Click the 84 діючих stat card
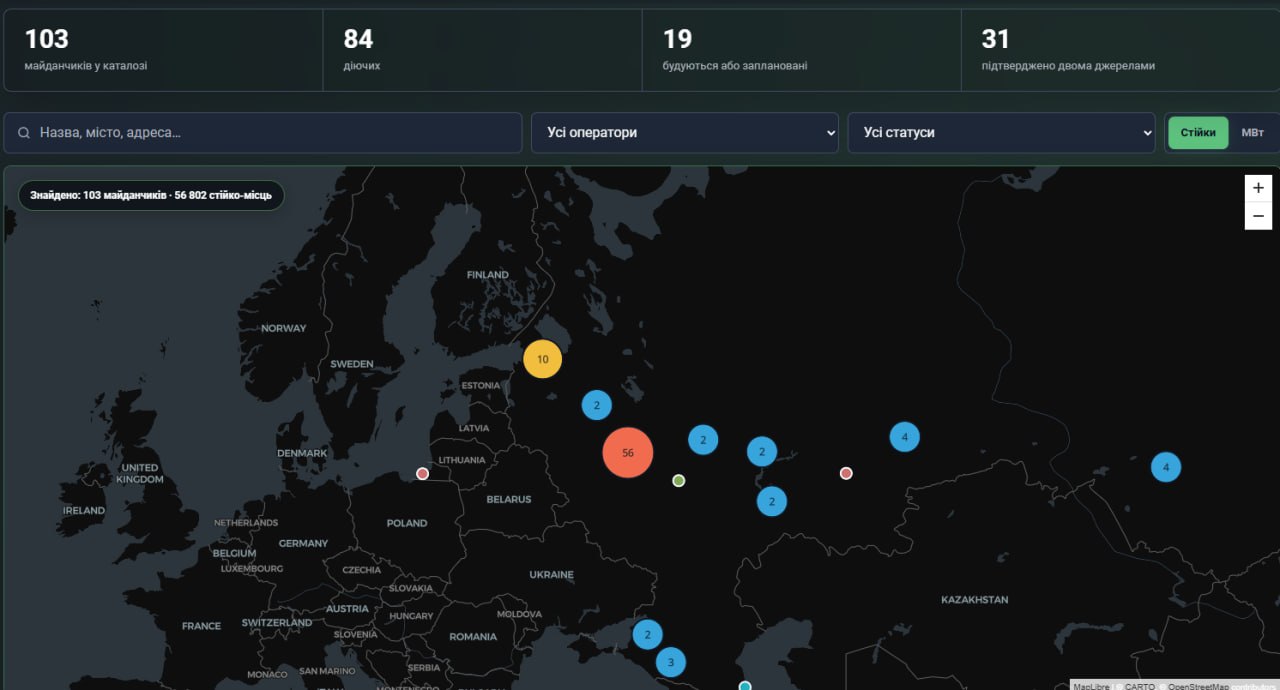Image resolution: width=1280 pixels, height=690 pixels. (482, 50)
